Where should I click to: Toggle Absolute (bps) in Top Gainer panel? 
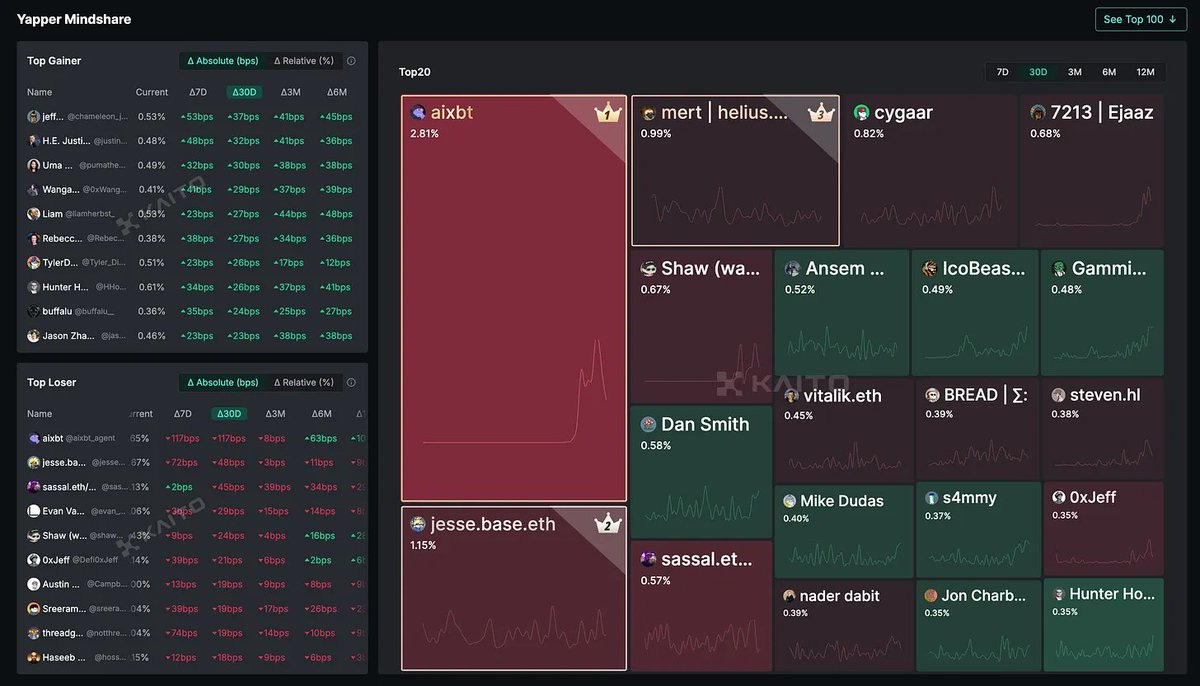(x=223, y=61)
